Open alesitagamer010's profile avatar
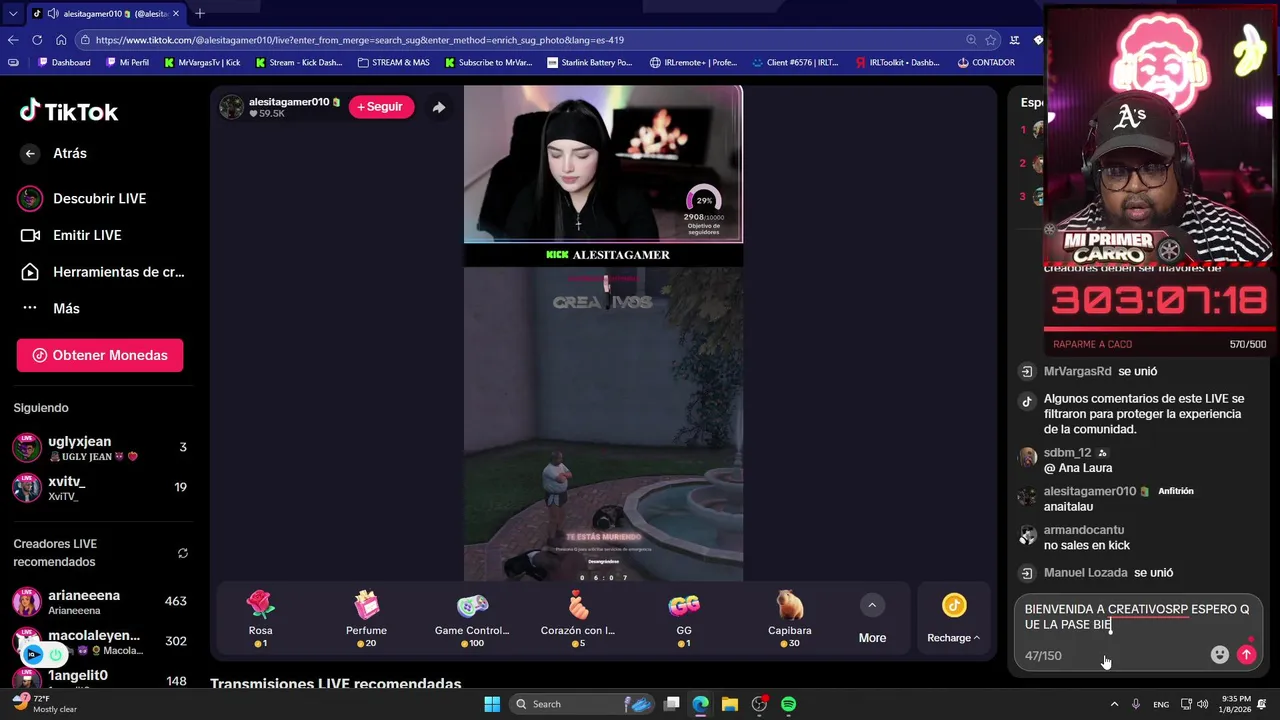This screenshot has width=1280, height=720. pos(231,107)
